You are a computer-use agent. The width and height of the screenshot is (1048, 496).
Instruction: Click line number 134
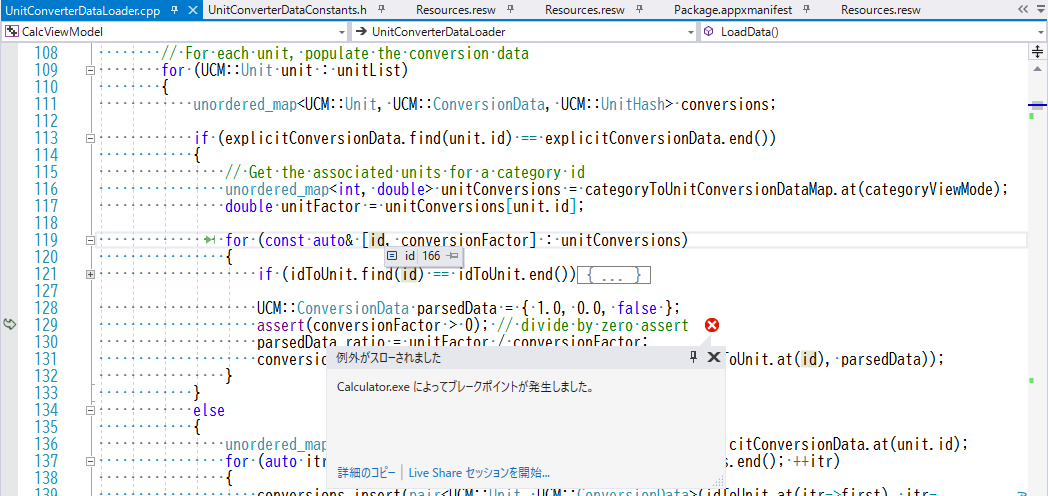(45, 410)
